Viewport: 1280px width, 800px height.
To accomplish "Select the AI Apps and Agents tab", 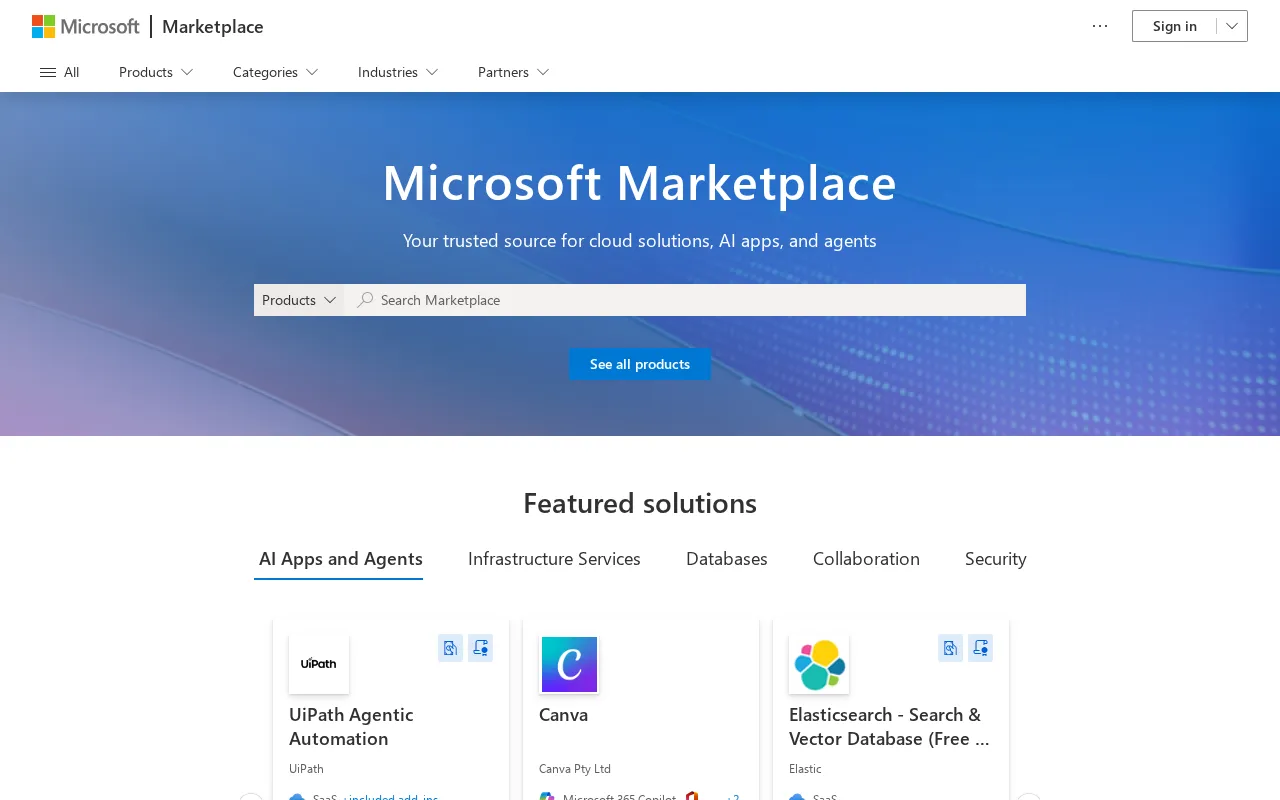I will point(340,559).
